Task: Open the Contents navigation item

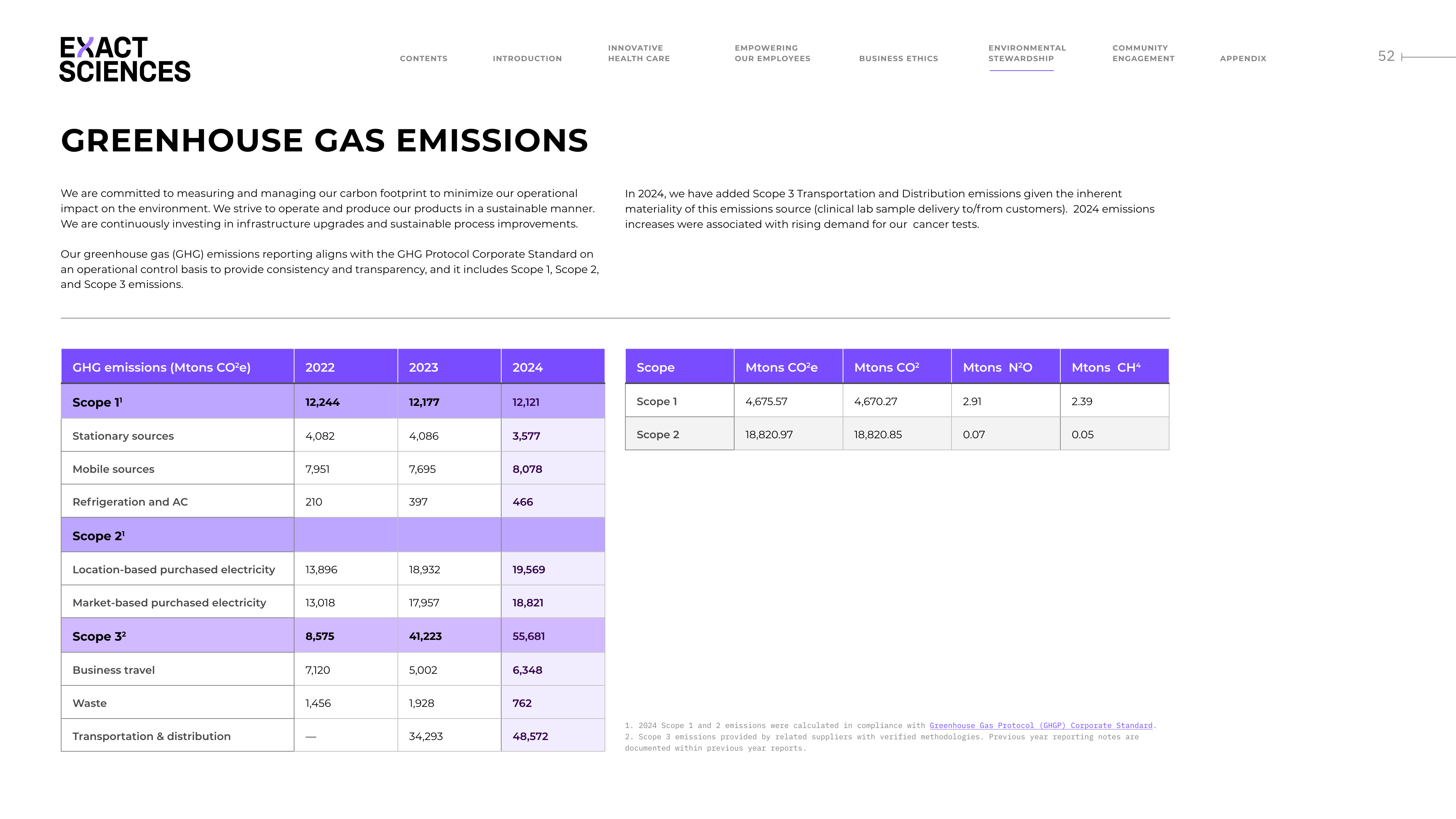Action: click(x=423, y=58)
